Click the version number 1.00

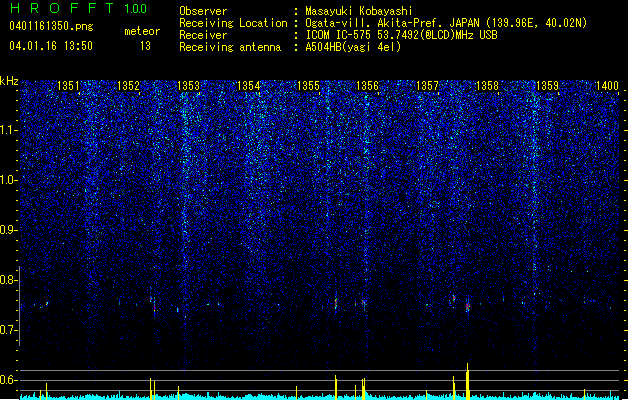[x=136, y=8]
